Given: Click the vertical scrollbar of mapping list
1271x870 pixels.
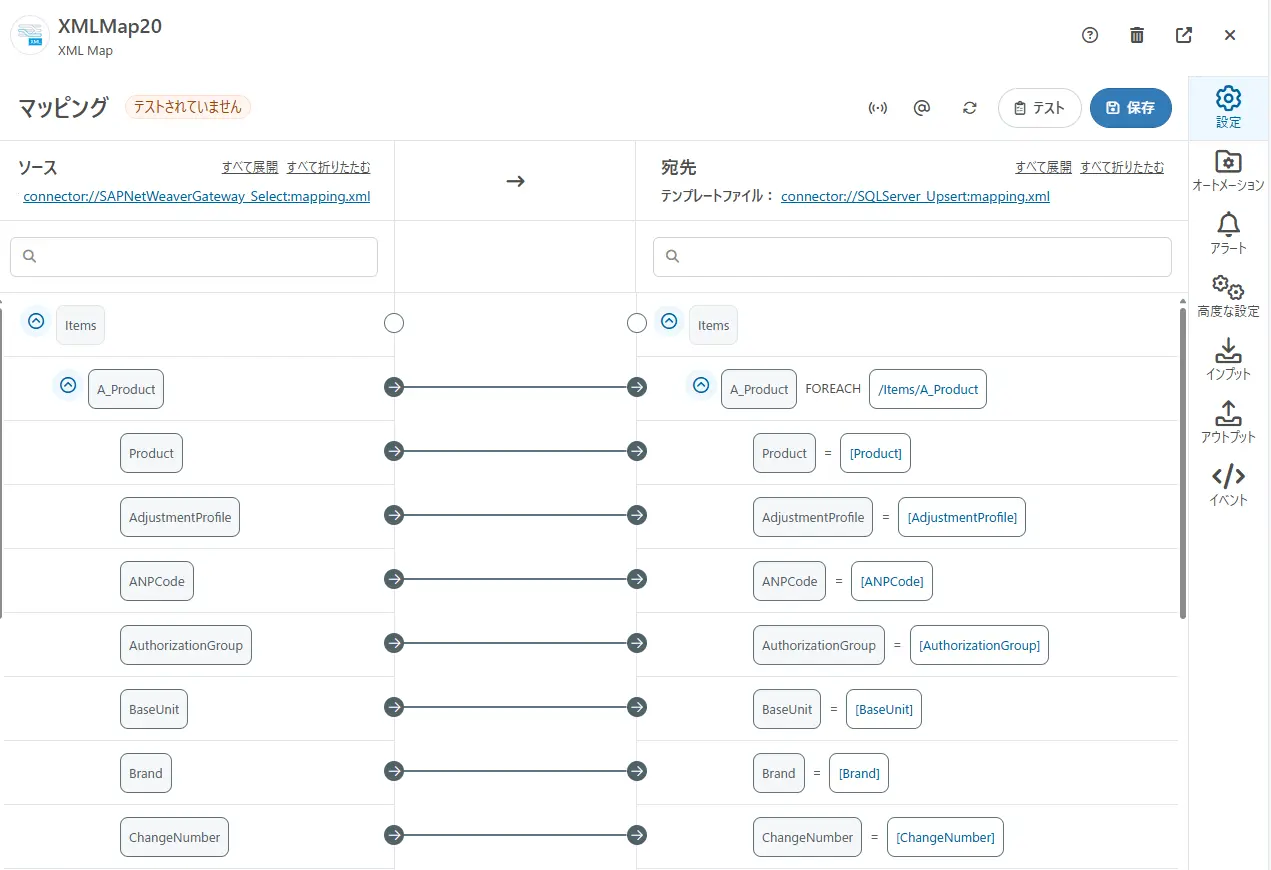Looking at the screenshot, I should (x=1183, y=460).
